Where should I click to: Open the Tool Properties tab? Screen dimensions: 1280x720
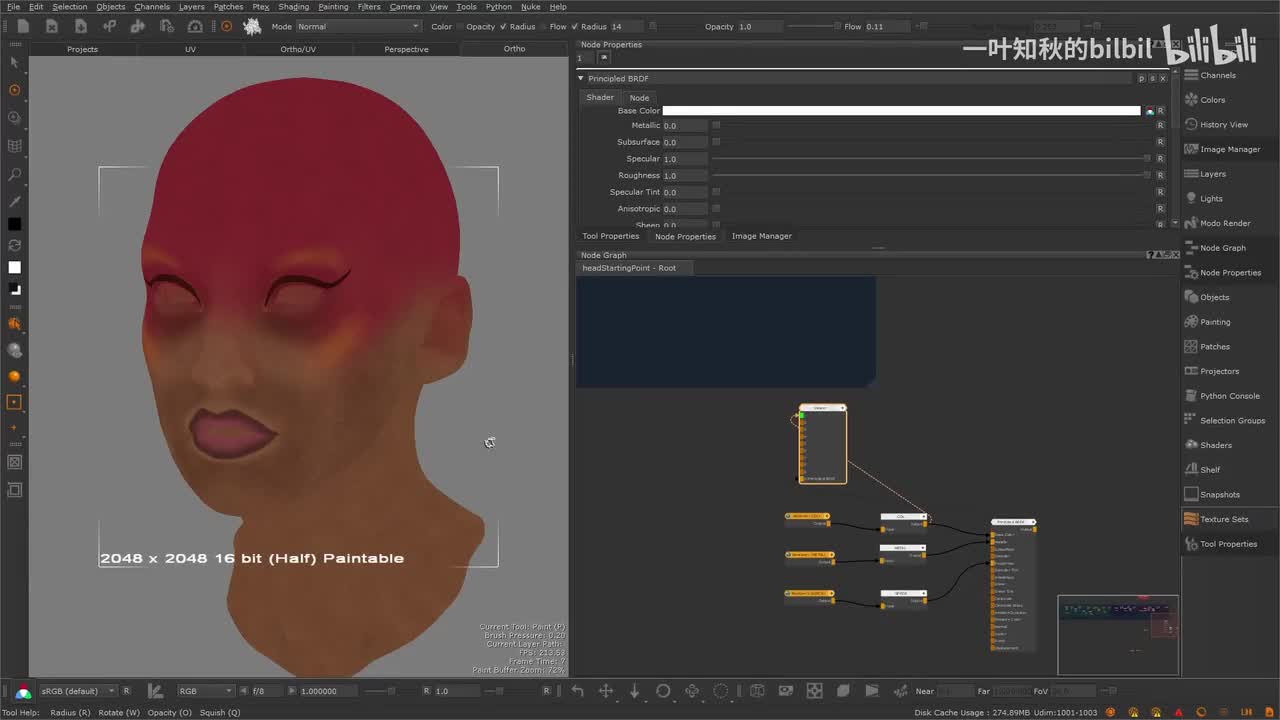tap(611, 236)
